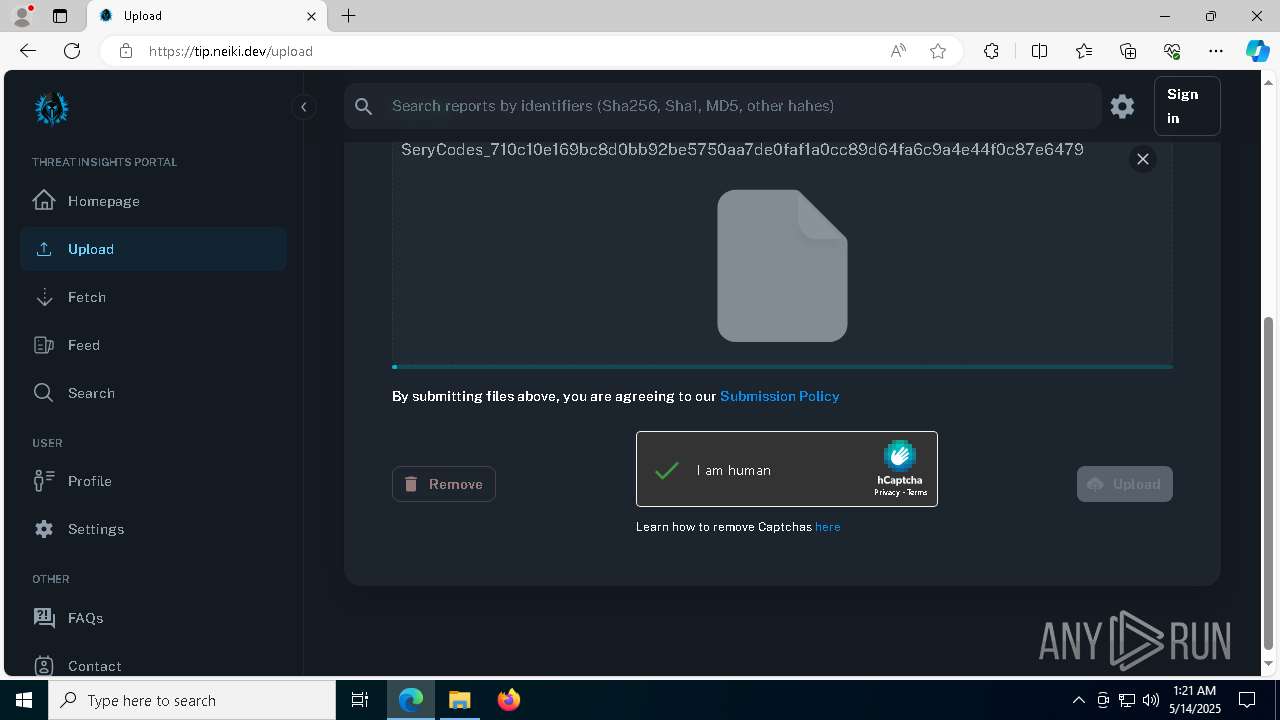Click the Sign in button
The image size is (1280, 720).
tap(1187, 106)
